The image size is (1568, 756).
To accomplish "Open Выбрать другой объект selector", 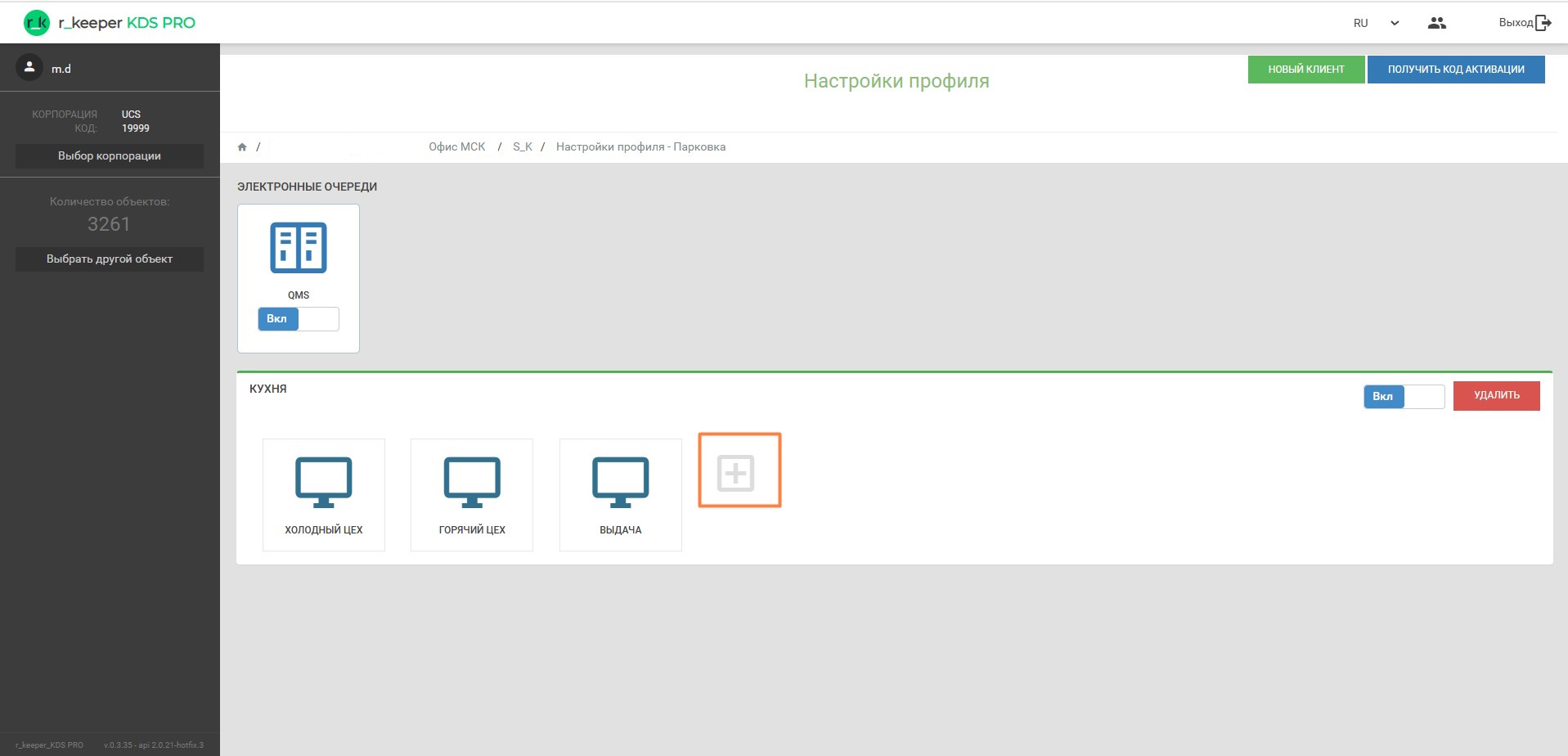I will [110, 259].
